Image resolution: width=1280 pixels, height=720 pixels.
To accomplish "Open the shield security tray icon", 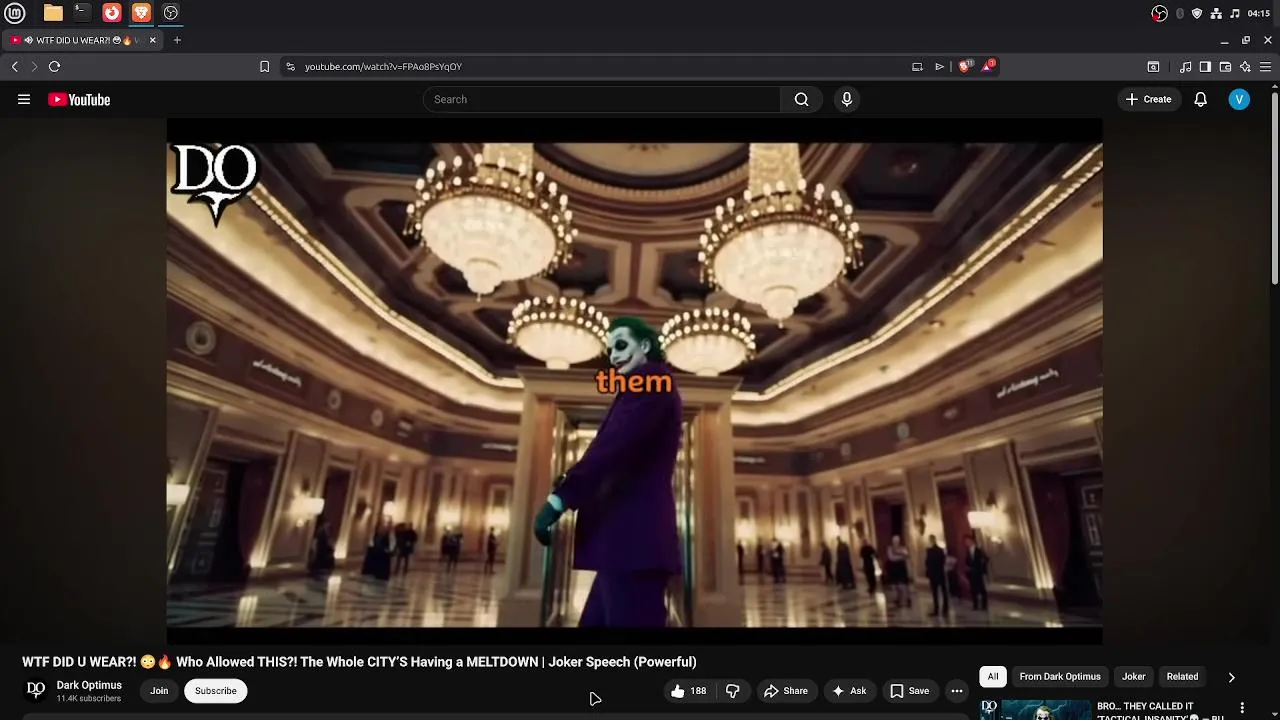I will pos(1197,13).
